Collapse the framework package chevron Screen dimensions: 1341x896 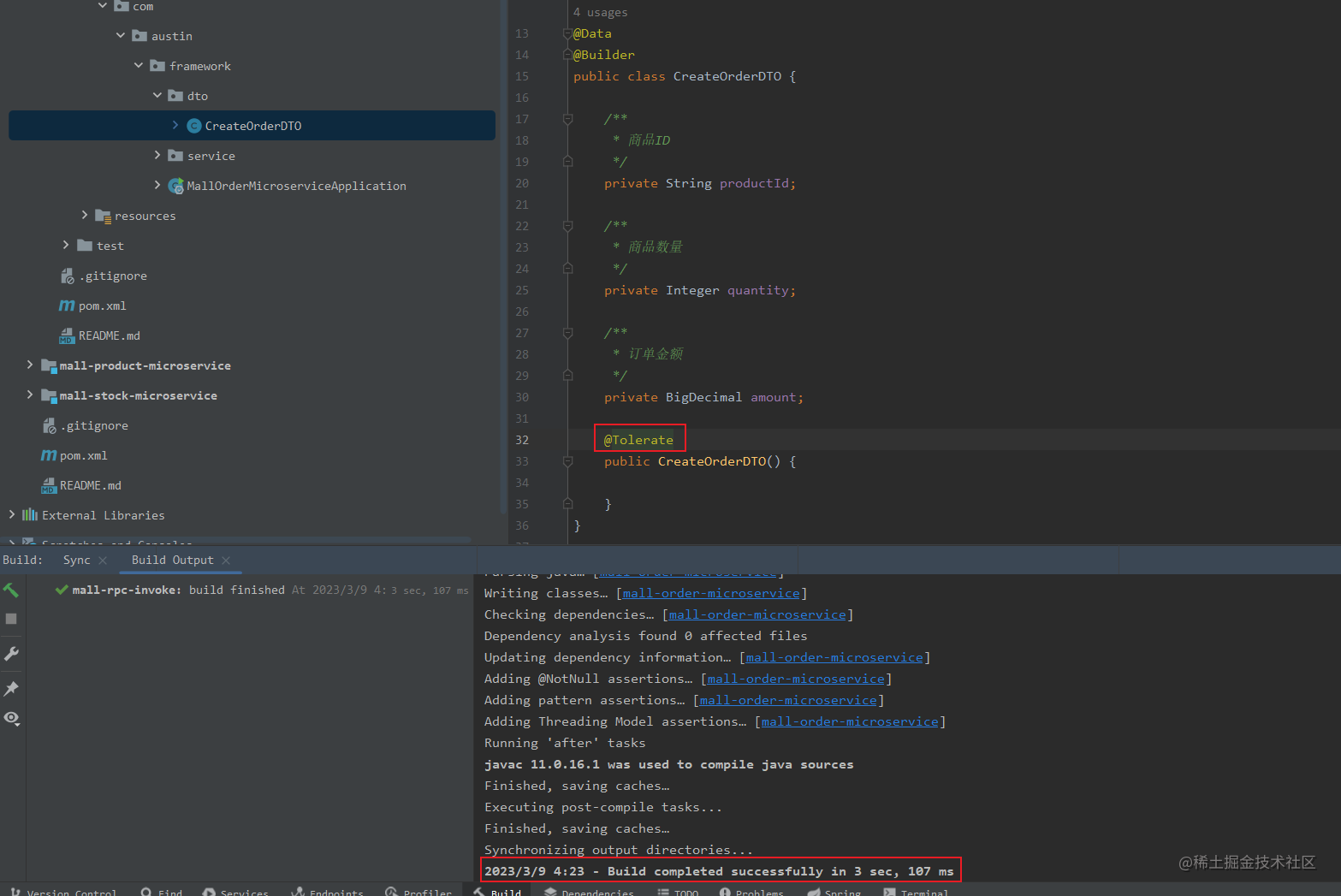(x=139, y=66)
